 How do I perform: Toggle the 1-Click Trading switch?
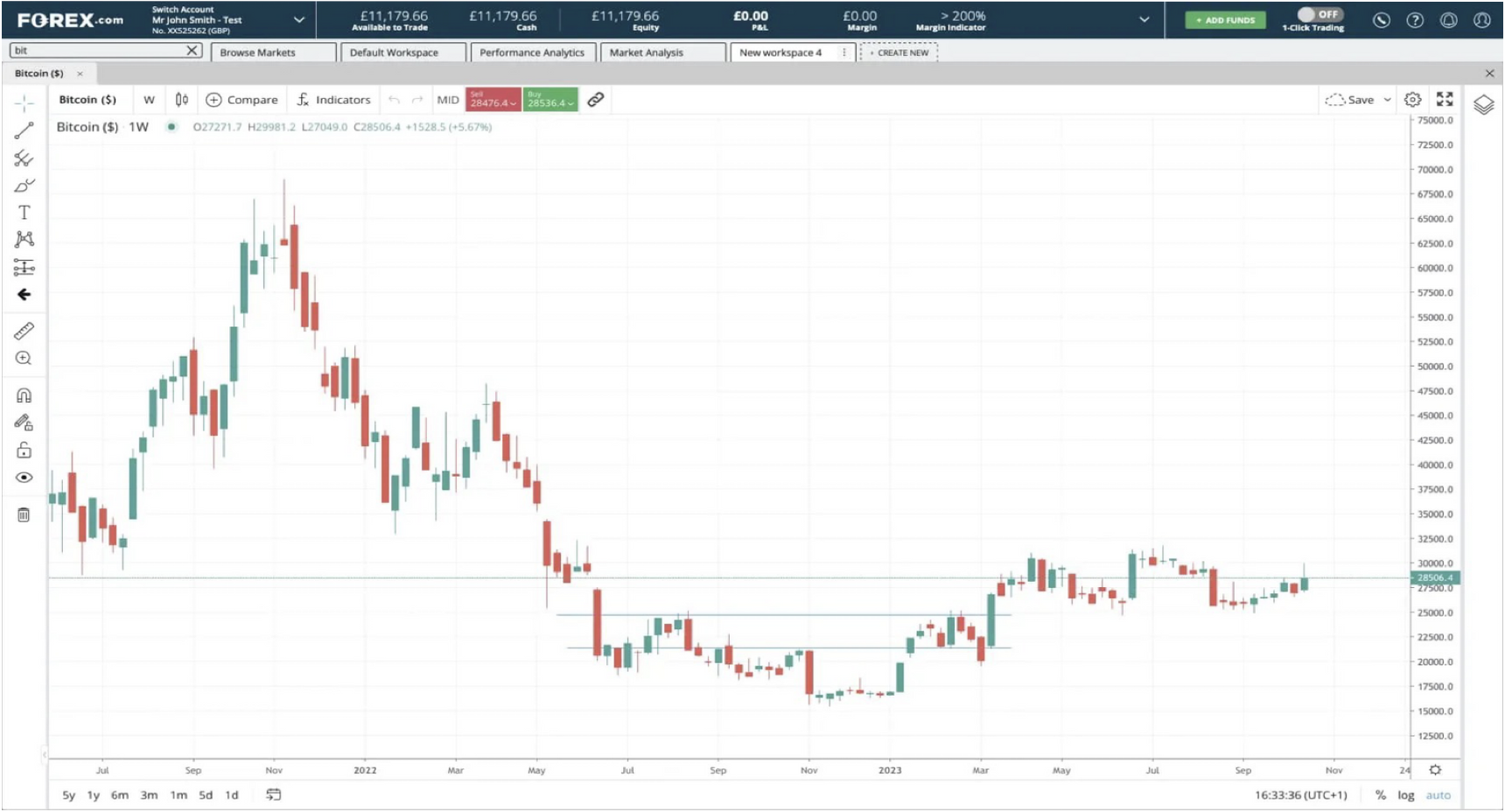1317,15
